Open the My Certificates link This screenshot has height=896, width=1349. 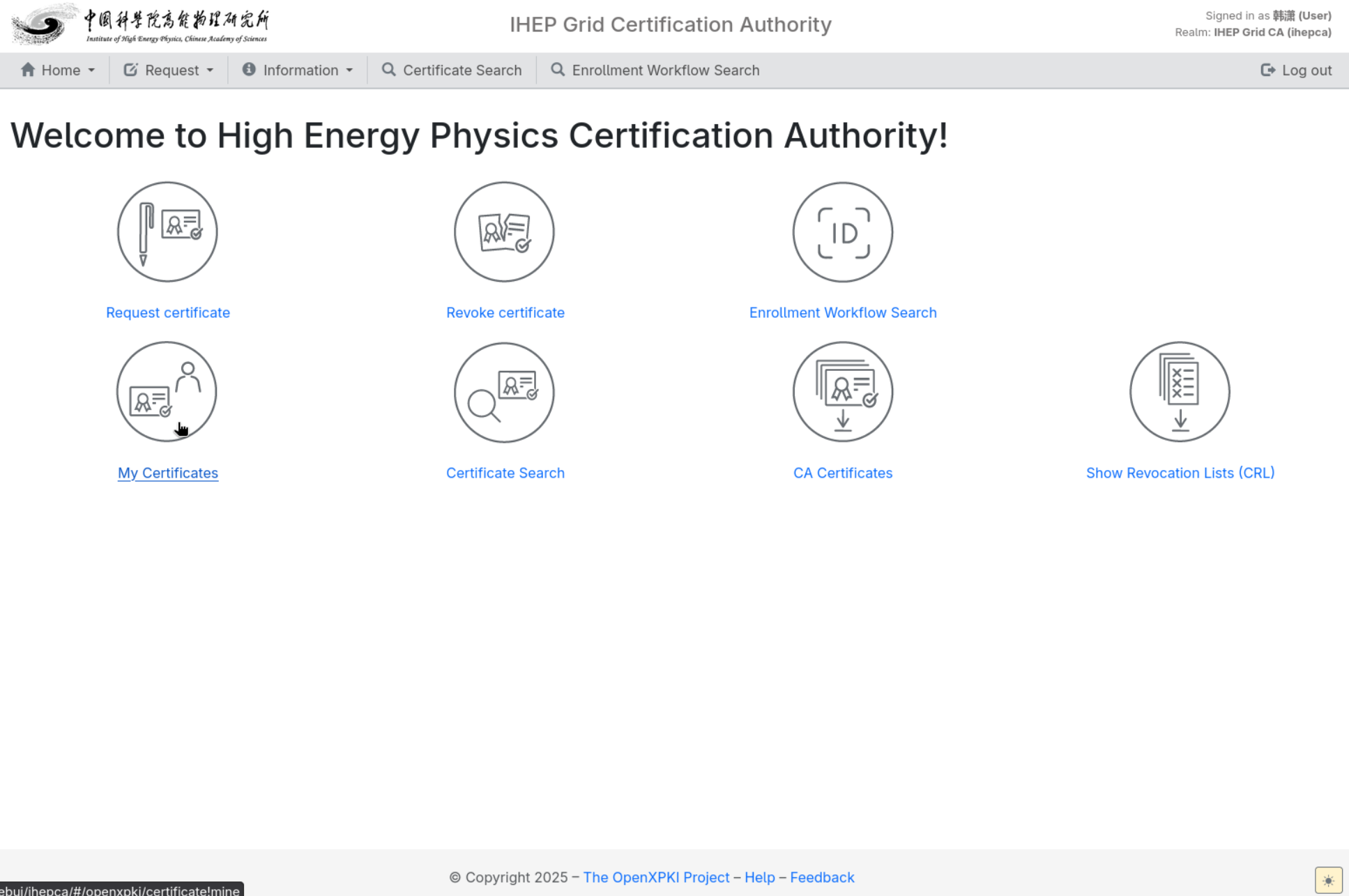click(168, 473)
